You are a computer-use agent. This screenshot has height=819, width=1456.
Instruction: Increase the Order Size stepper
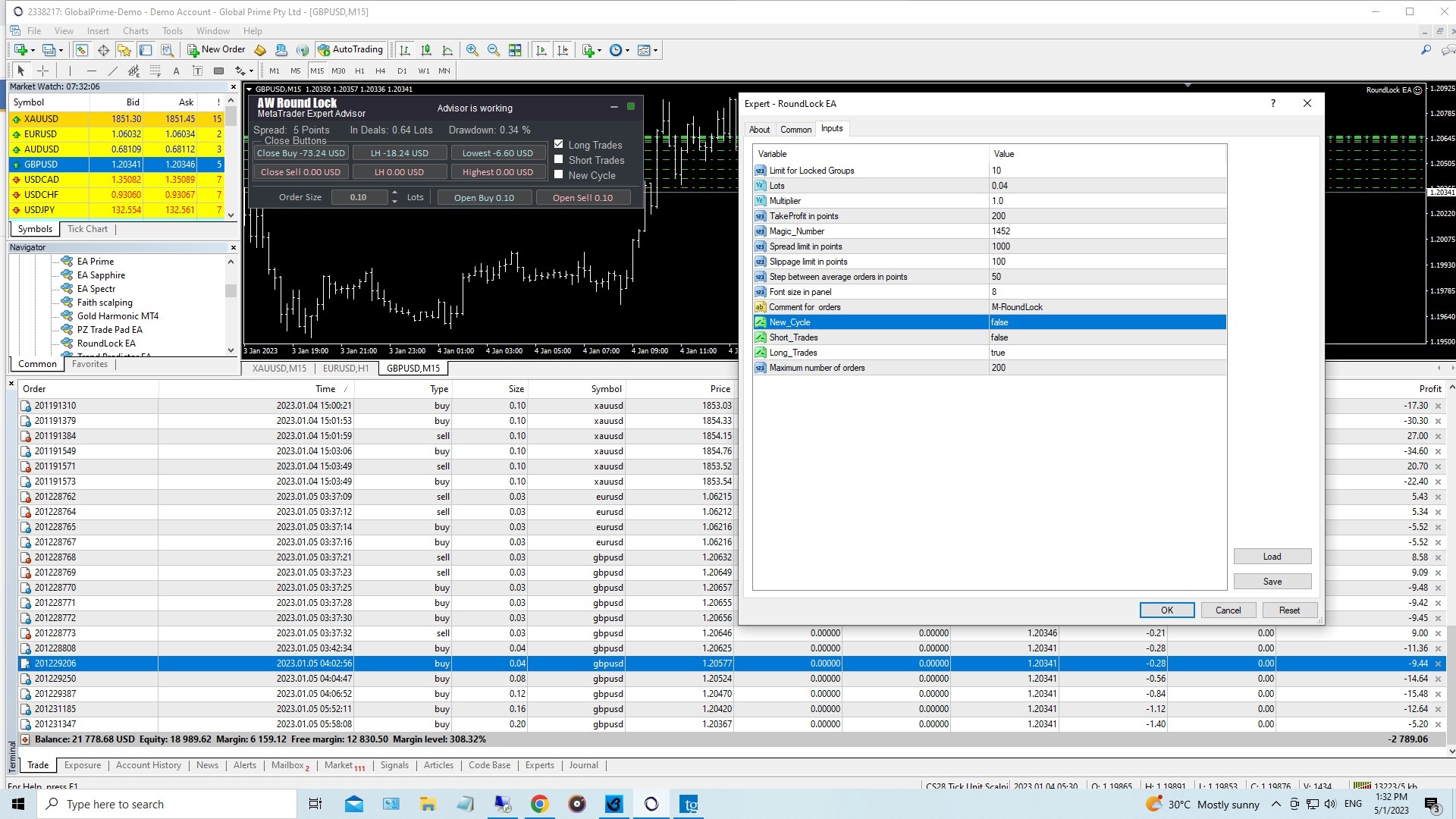394,193
